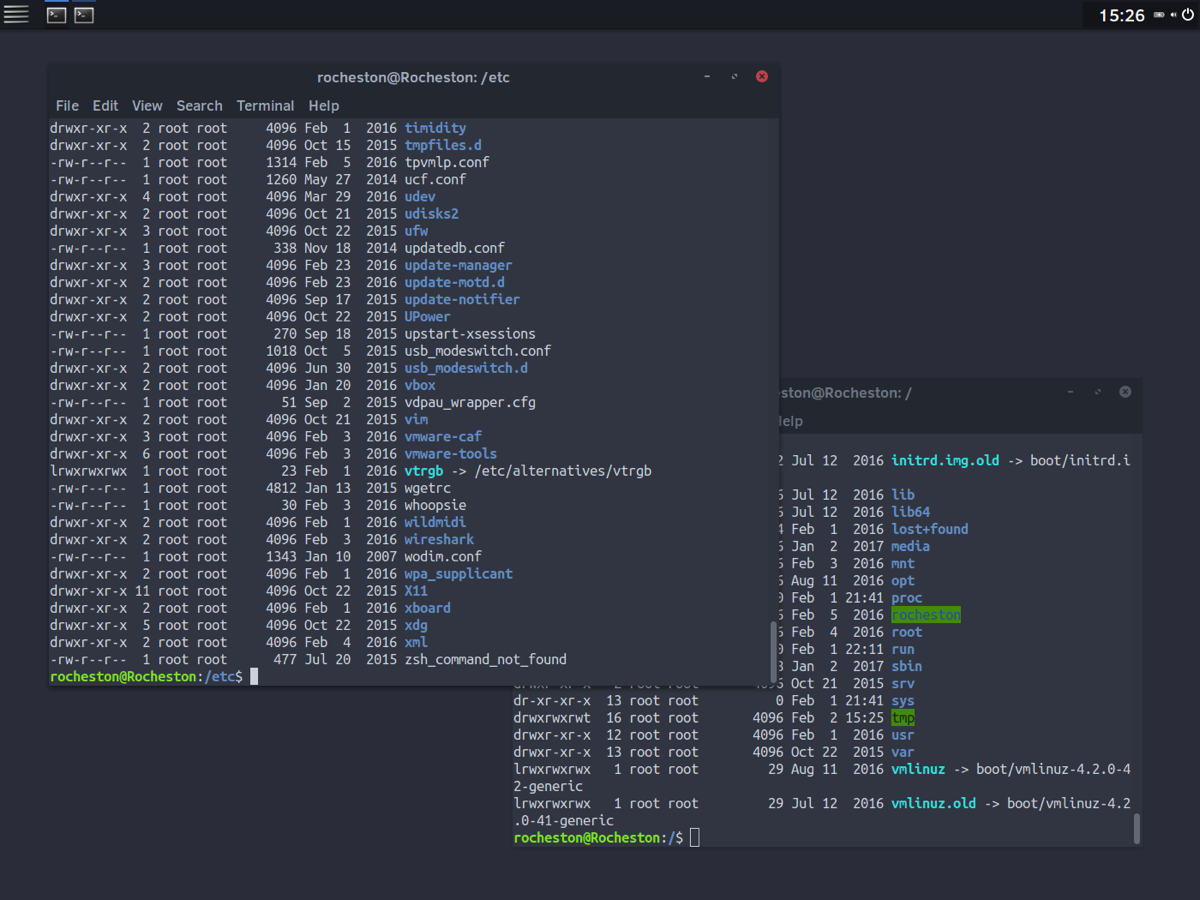This screenshot has height=900, width=1200.
Task: Open the View menu in terminal
Action: tap(147, 105)
